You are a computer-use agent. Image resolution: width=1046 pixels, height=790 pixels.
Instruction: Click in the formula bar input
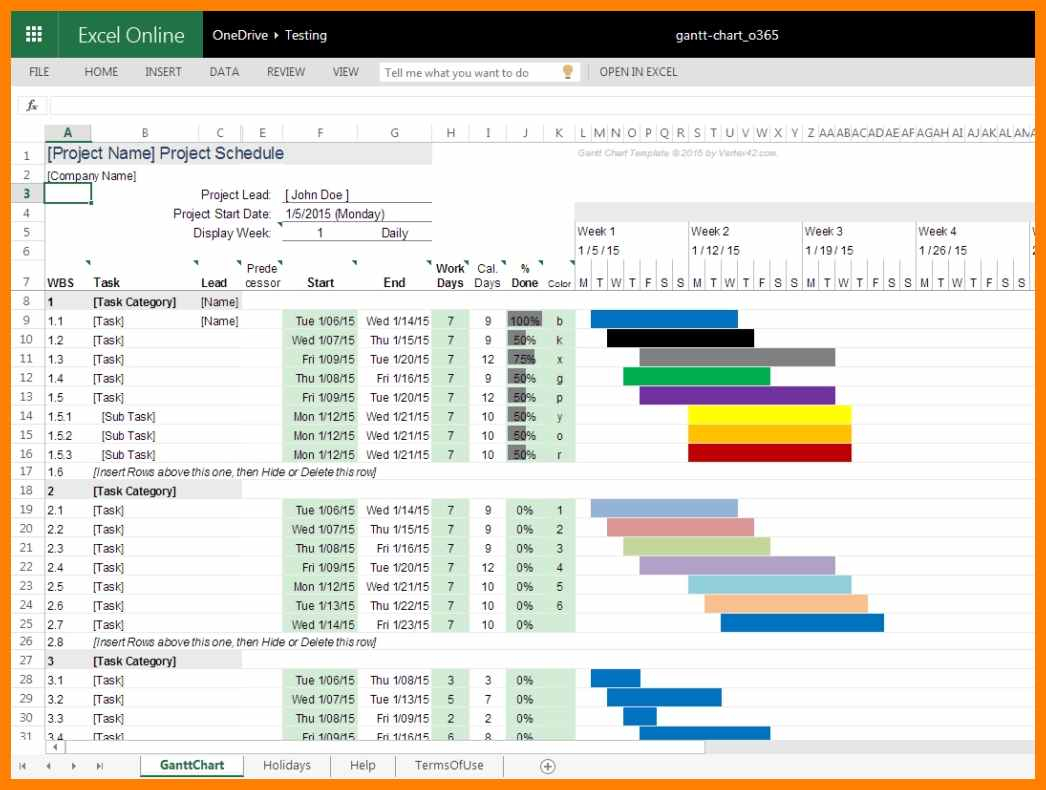click(542, 105)
